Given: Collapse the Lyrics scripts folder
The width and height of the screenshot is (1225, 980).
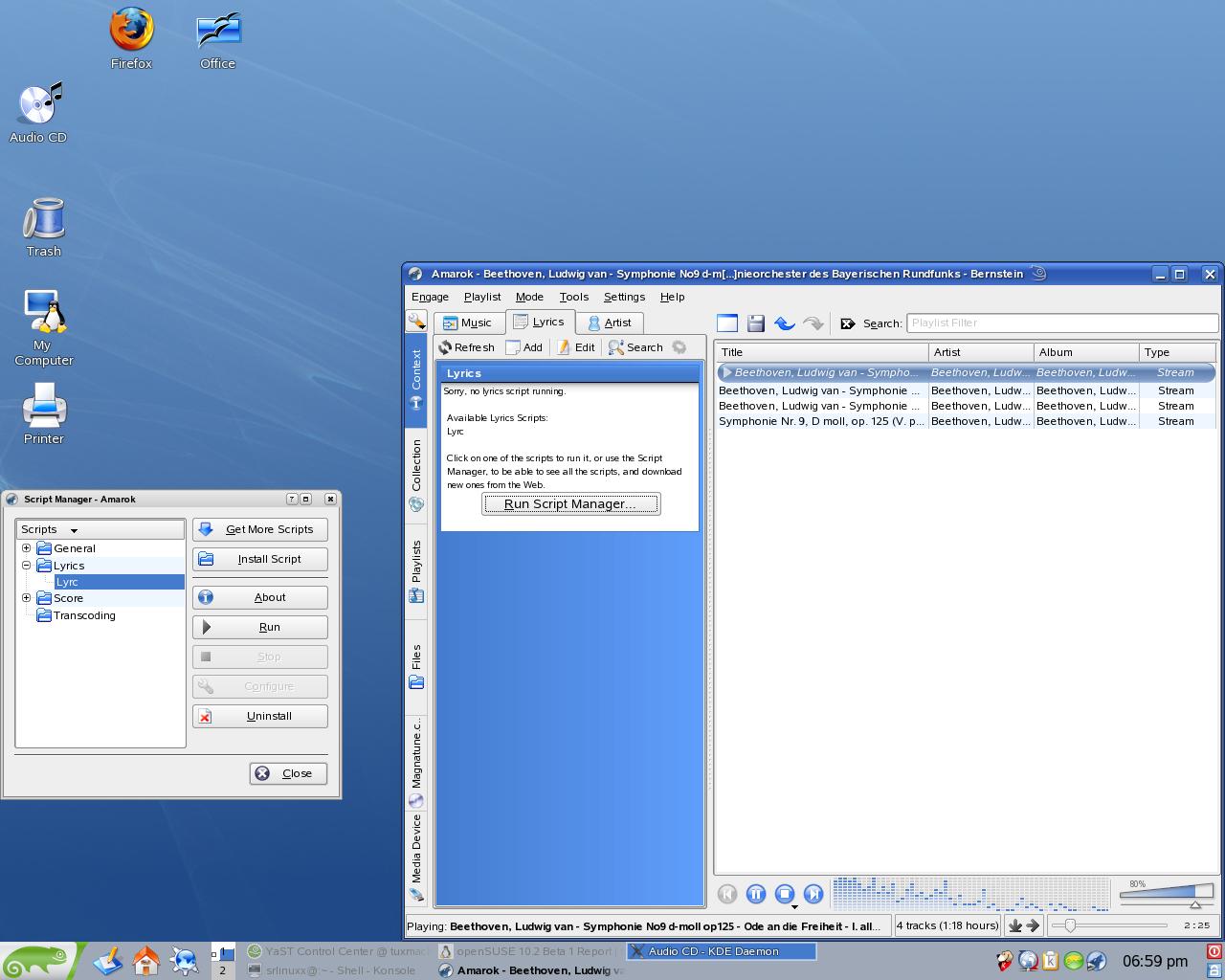Looking at the screenshot, I should [27, 566].
